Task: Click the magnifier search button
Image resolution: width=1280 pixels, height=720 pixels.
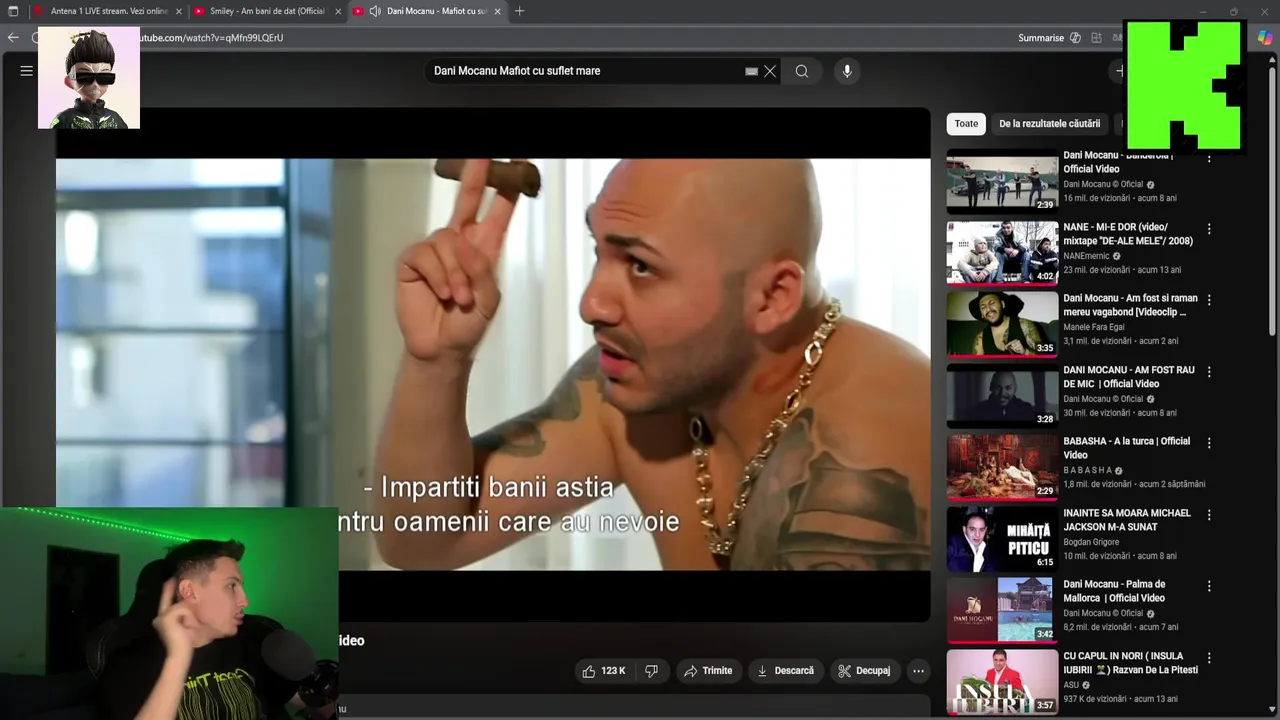Action: [802, 71]
